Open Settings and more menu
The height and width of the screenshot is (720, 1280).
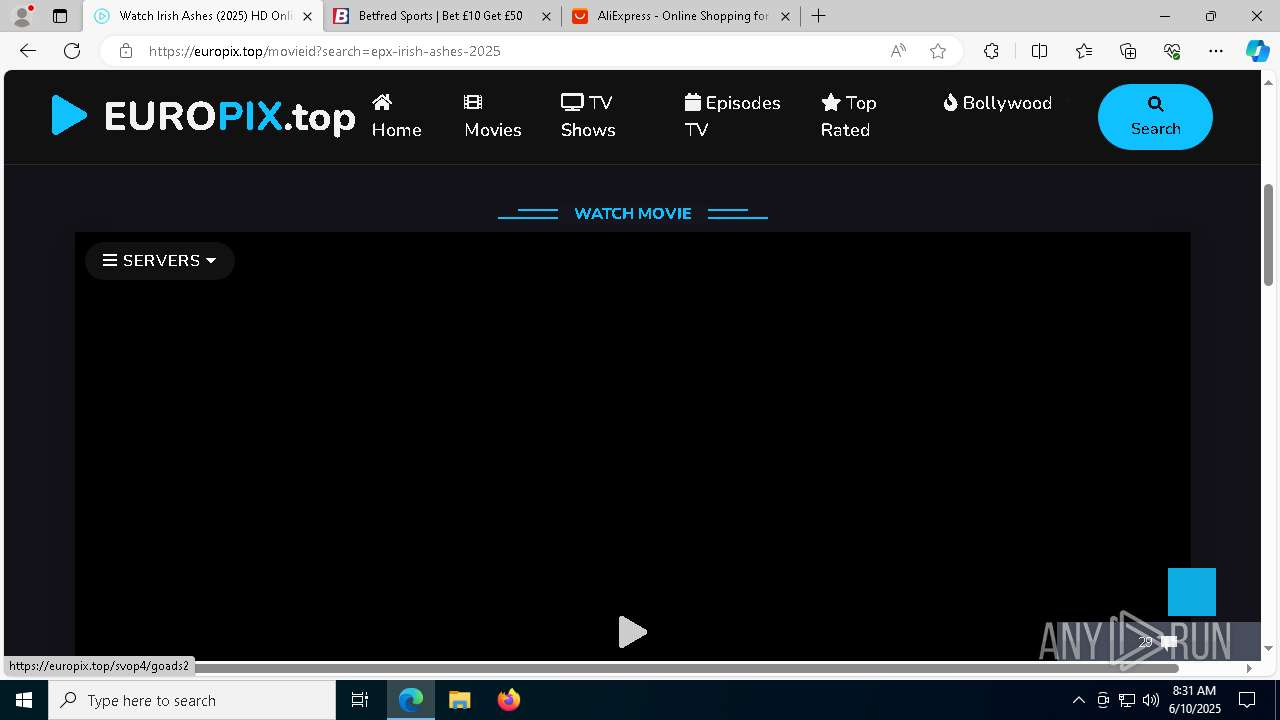click(x=1216, y=51)
